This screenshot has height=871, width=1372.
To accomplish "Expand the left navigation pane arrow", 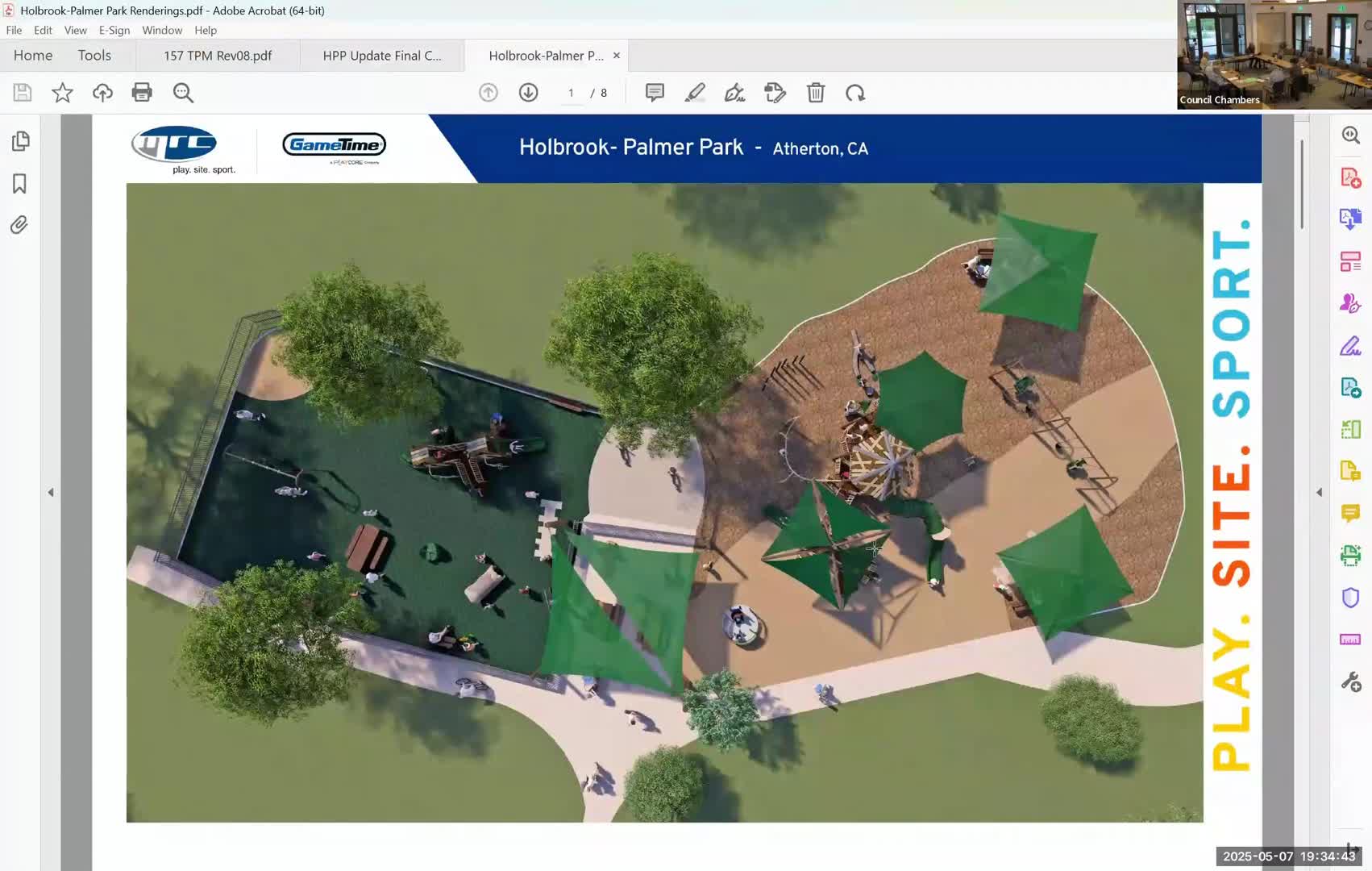I will [51, 492].
